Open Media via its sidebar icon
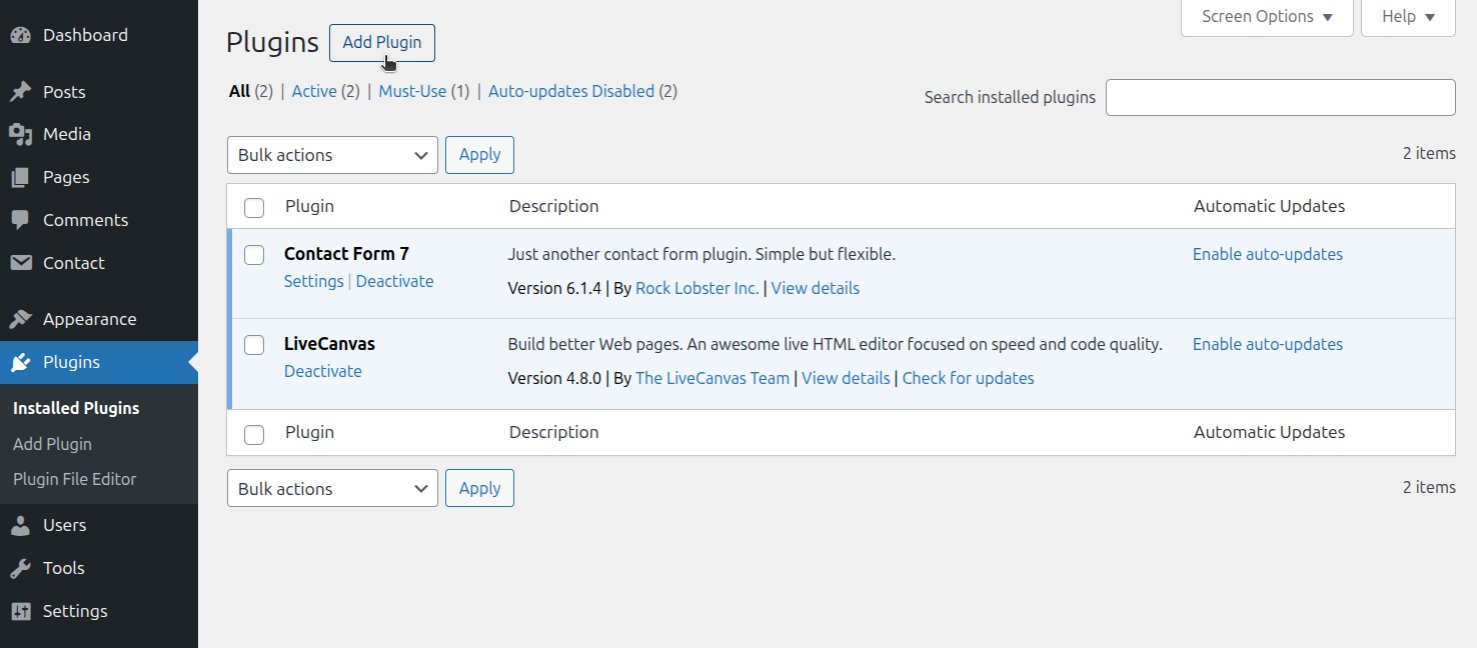This screenshot has height=648, width=1477. coord(20,134)
